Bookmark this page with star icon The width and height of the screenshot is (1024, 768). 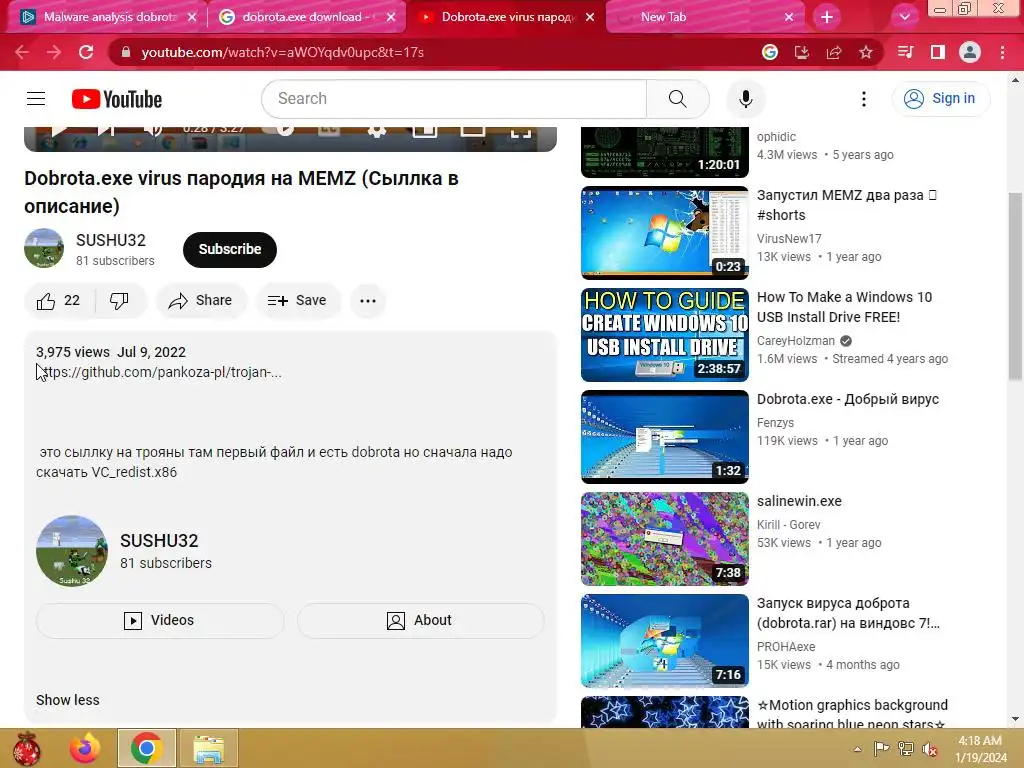point(866,52)
